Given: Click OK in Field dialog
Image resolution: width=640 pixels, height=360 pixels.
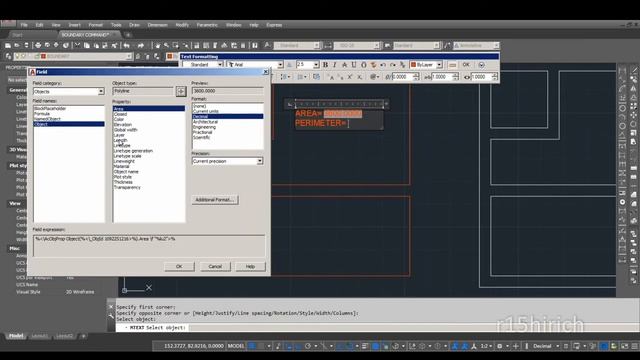Looking at the screenshot, I should pos(179,267).
